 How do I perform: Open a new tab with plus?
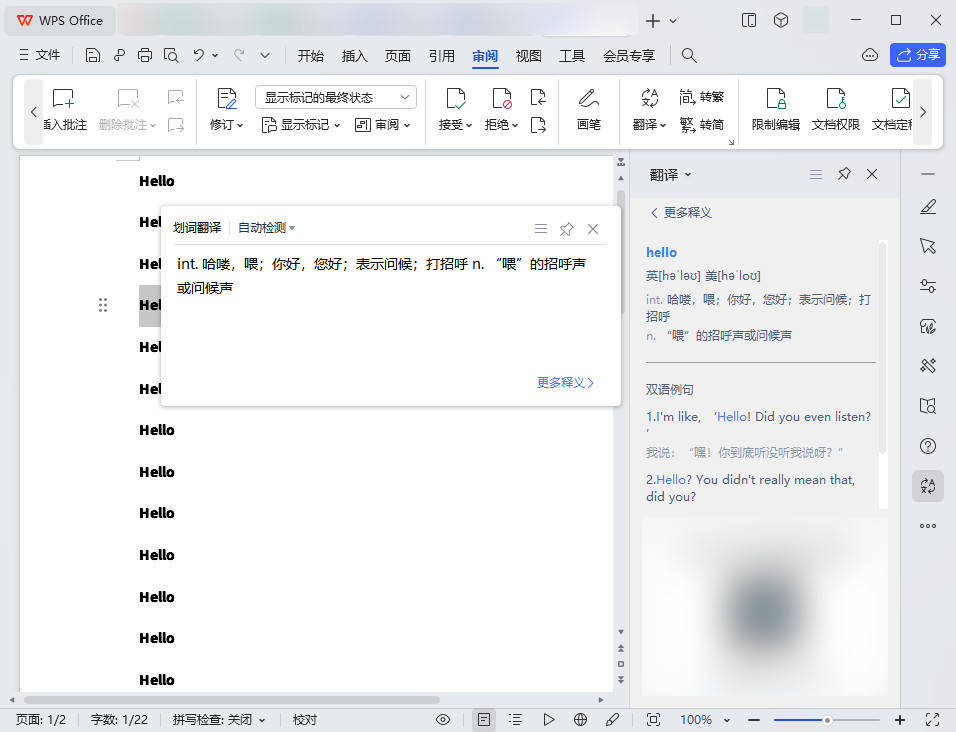pyautogui.click(x=652, y=21)
